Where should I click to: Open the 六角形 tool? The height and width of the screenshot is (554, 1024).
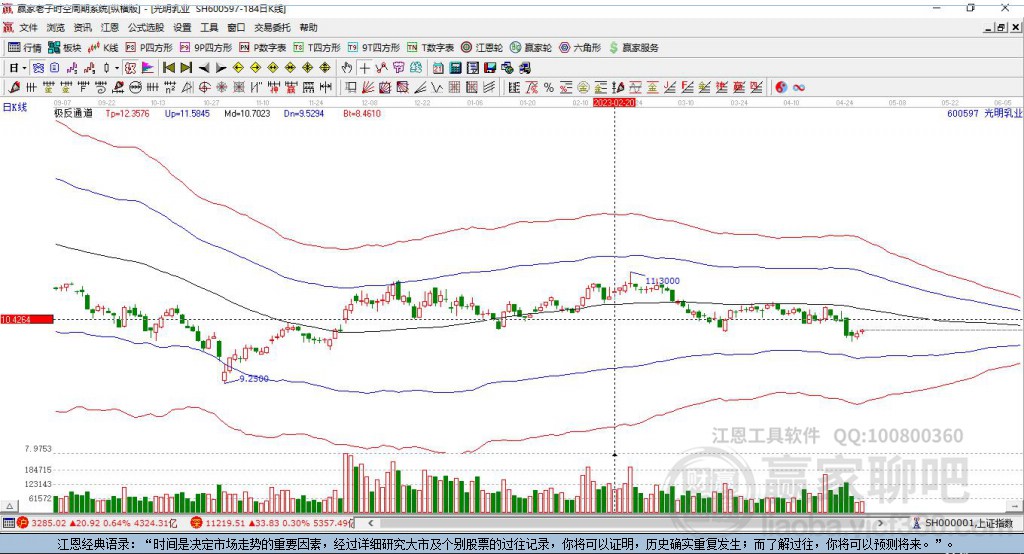coord(580,48)
